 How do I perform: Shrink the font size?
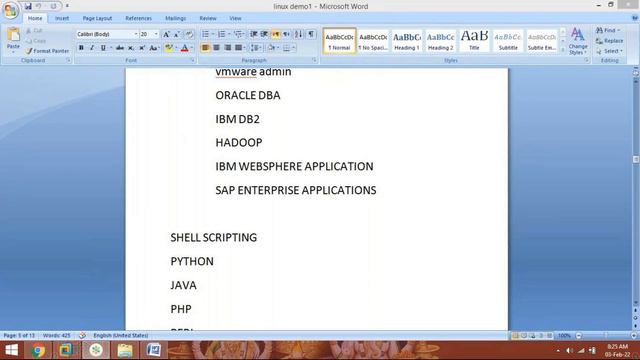tap(176, 34)
